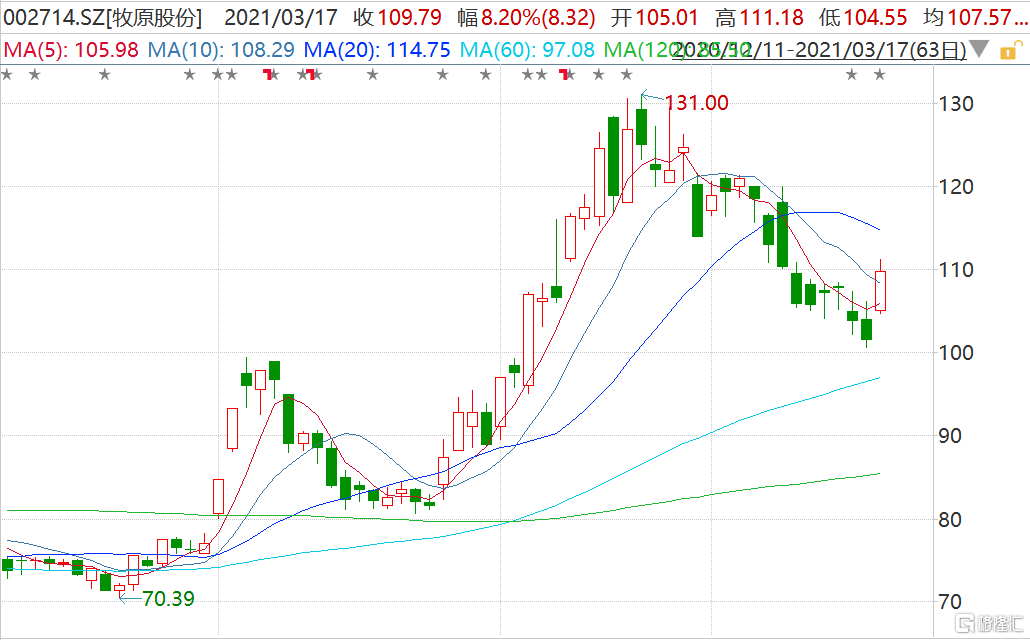1030x640 pixels.
Task: Open the date range dropdown arrow
Action: tap(979, 49)
